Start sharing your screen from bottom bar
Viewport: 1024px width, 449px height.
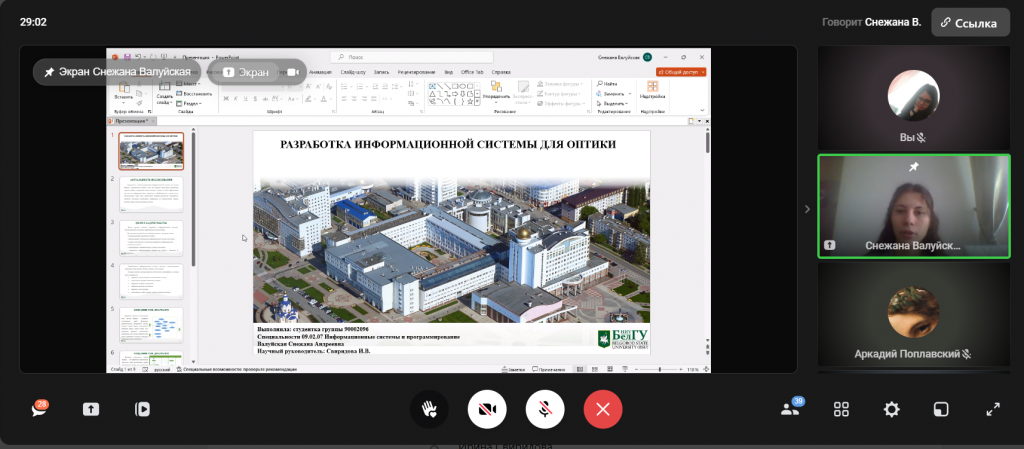pos(91,409)
